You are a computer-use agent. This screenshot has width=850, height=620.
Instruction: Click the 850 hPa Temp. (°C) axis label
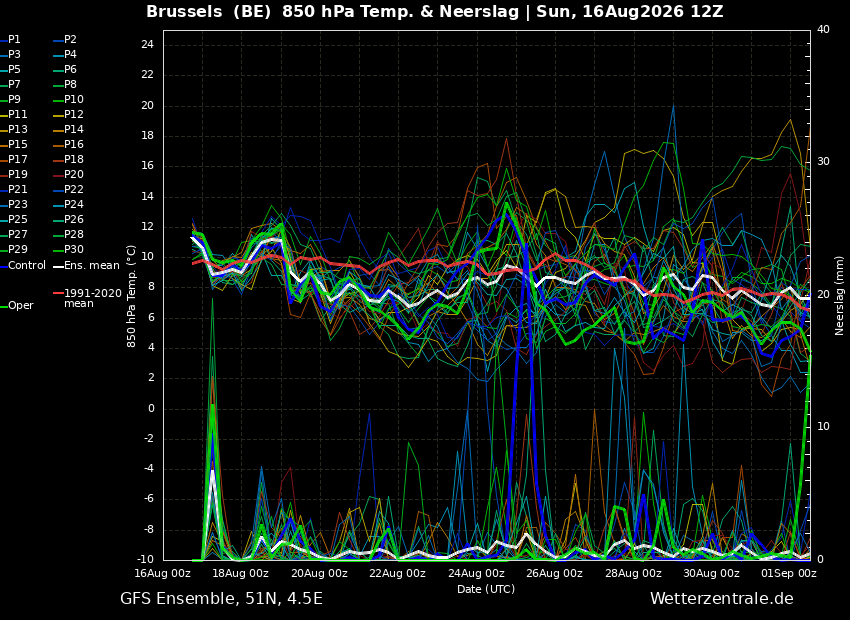click(x=132, y=296)
